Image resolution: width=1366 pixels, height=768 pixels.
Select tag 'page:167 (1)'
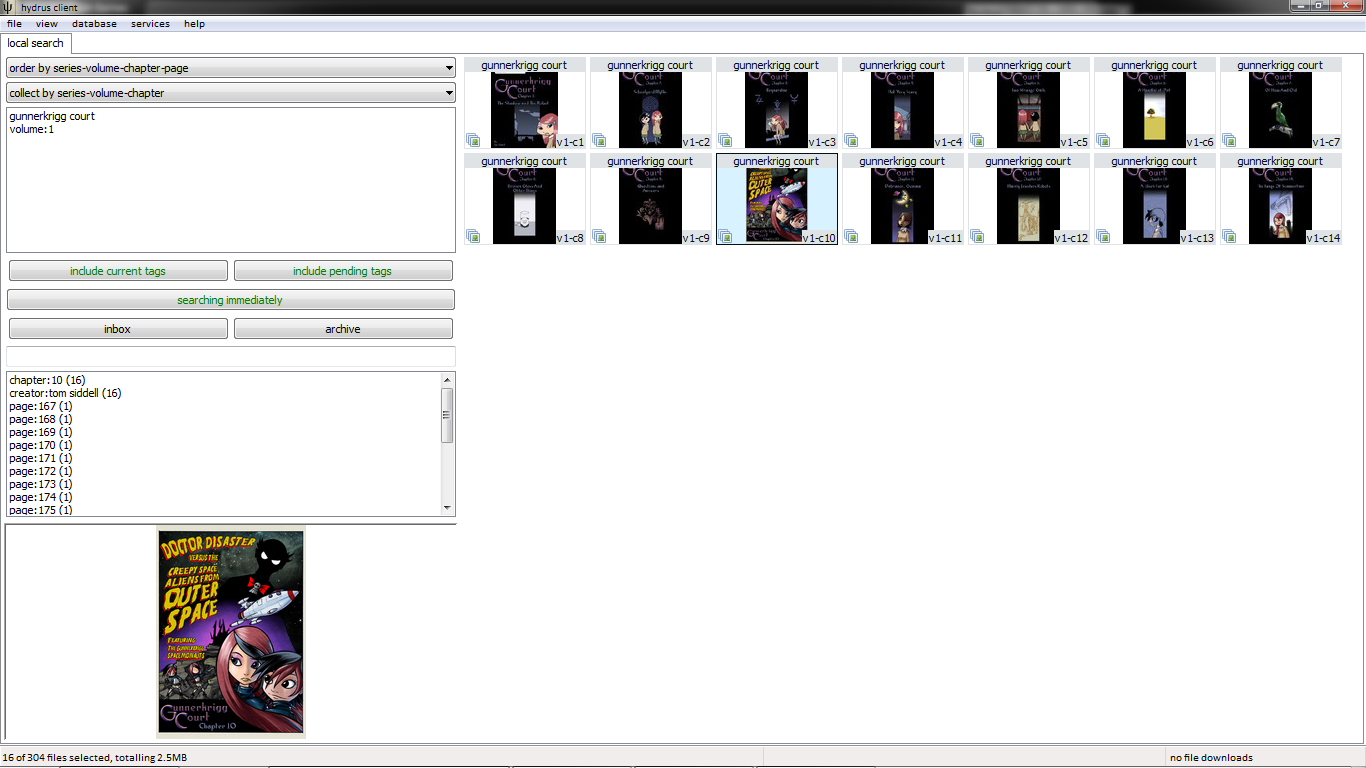(x=41, y=406)
